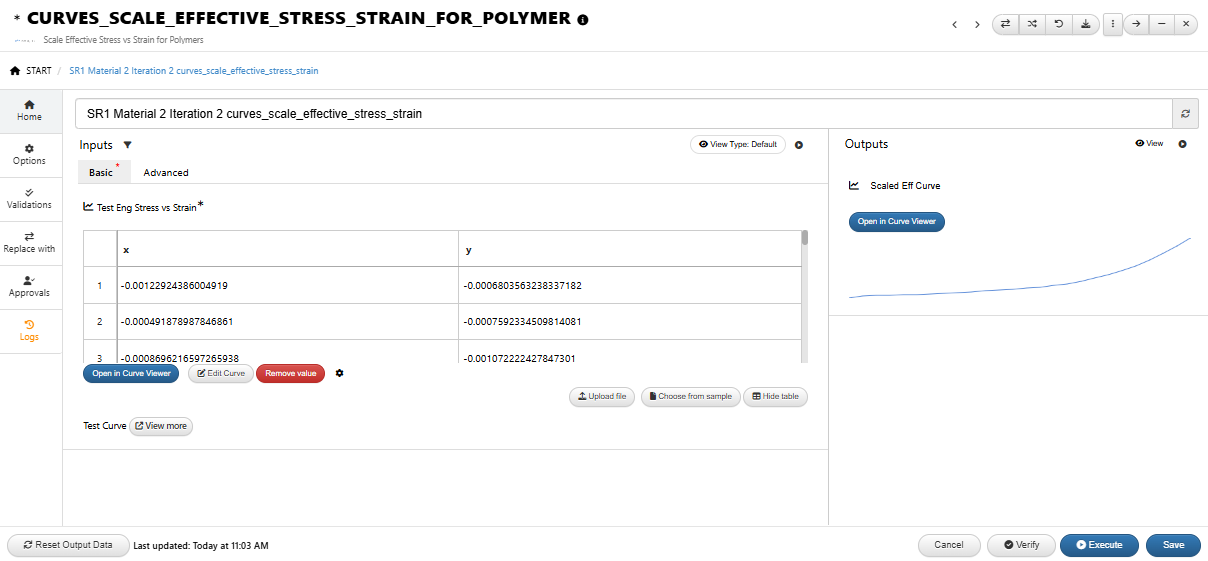Screen dimensions: 1208x561
Task: Hide the table with Hide table button
Action: click(x=775, y=396)
